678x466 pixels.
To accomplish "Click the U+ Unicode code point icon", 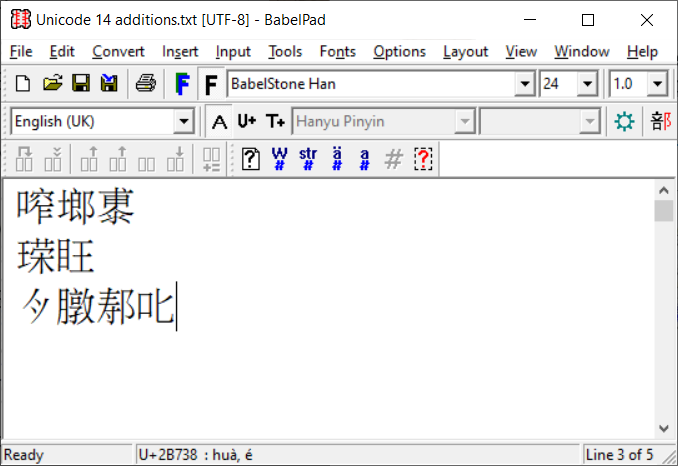I will pyautogui.click(x=247, y=121).
